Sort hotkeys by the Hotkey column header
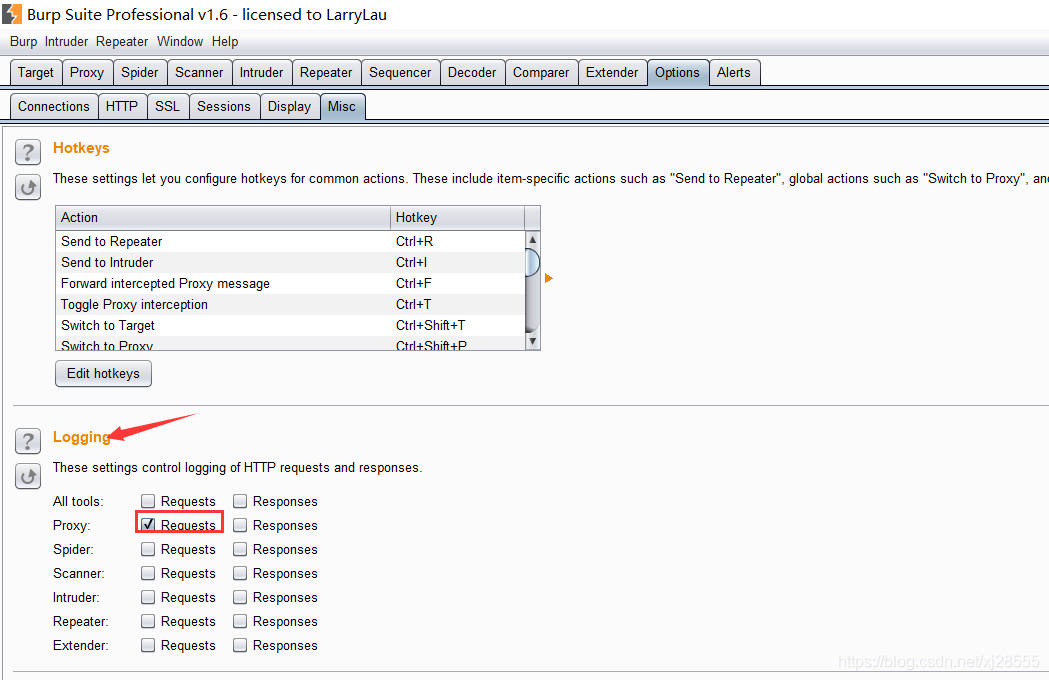Screen dimensions: 1049x680 458,218
